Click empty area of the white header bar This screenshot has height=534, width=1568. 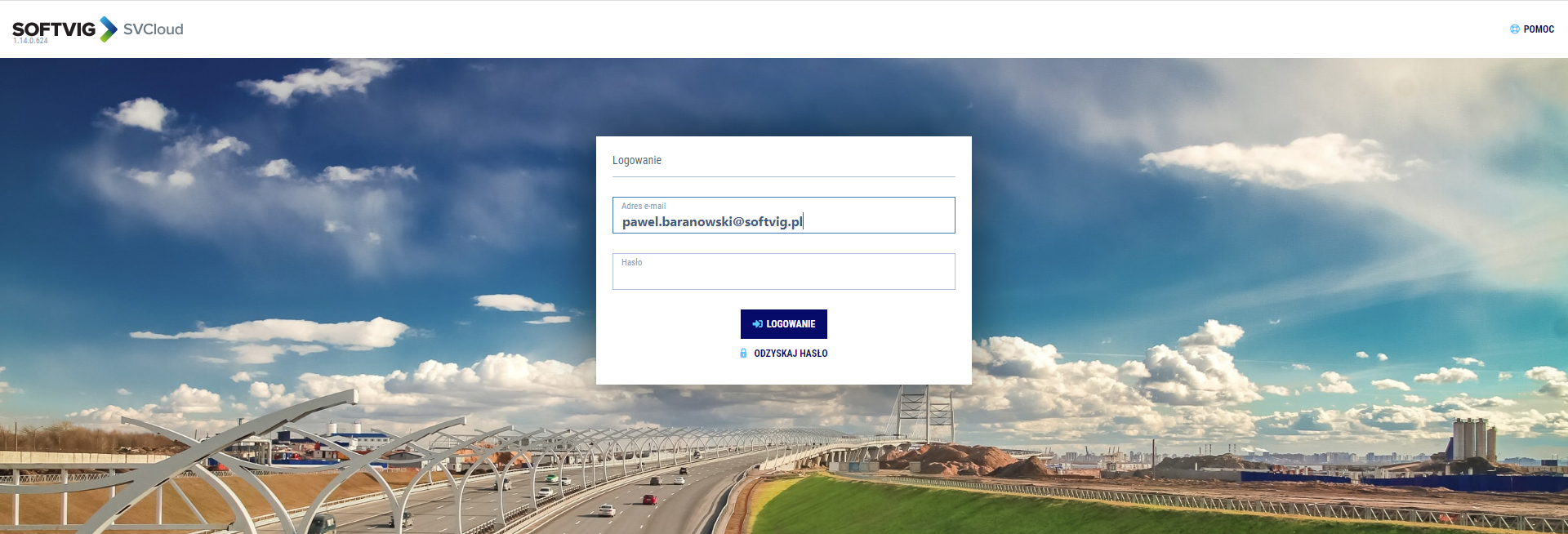[x=817, y=29]
